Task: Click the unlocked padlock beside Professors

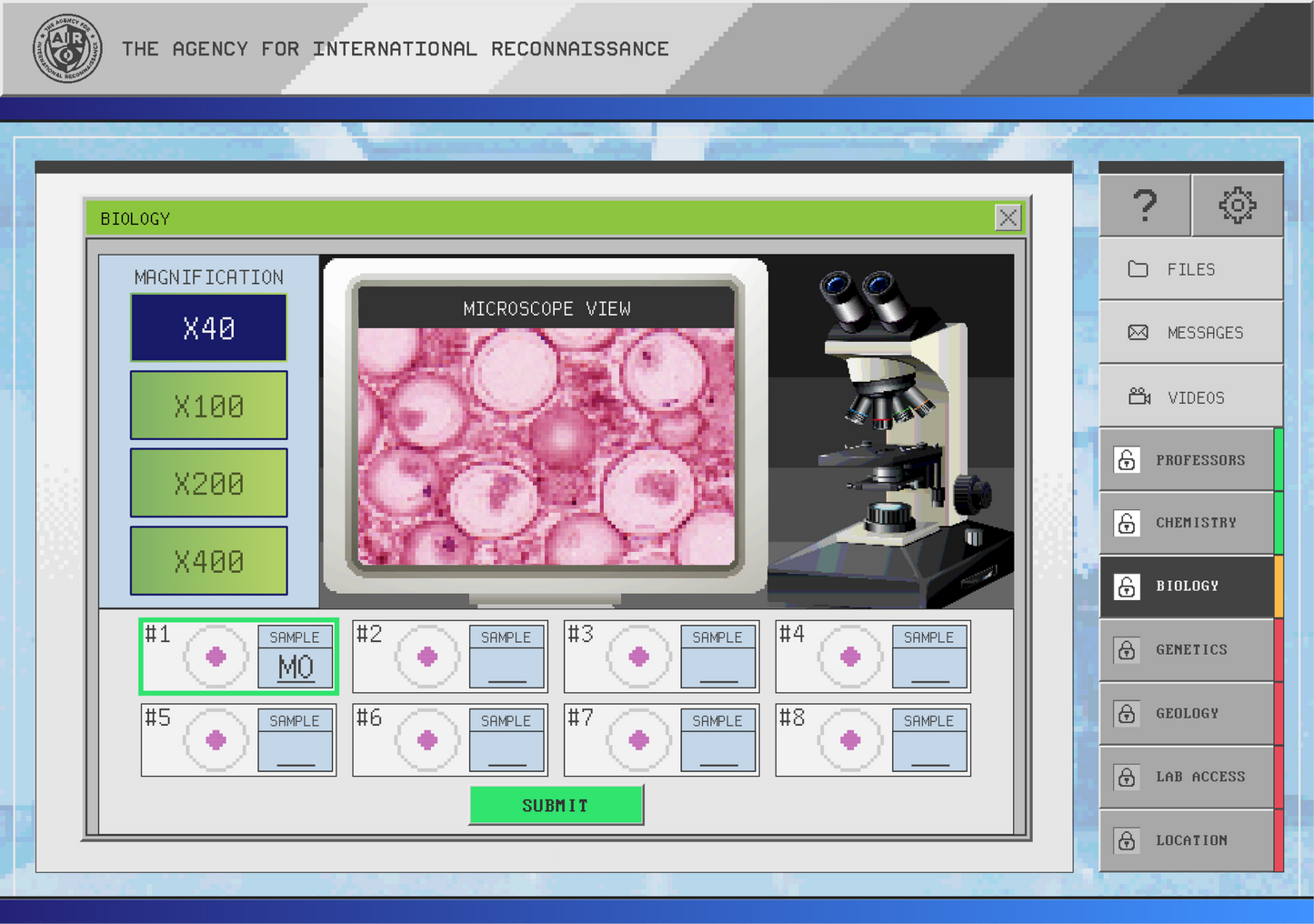Action: pos(1127,460)
